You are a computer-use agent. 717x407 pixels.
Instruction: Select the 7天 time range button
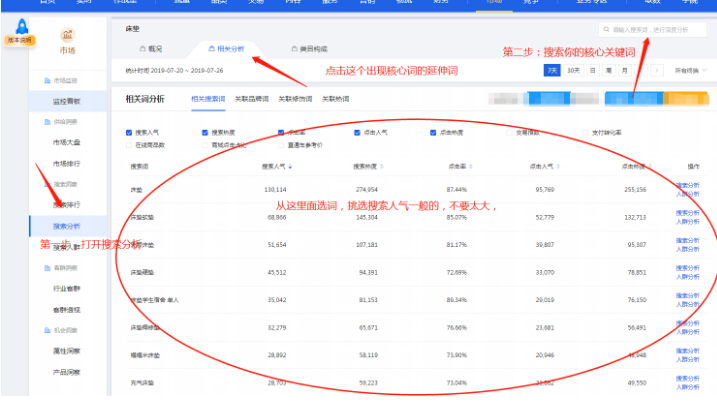point(550,71)
